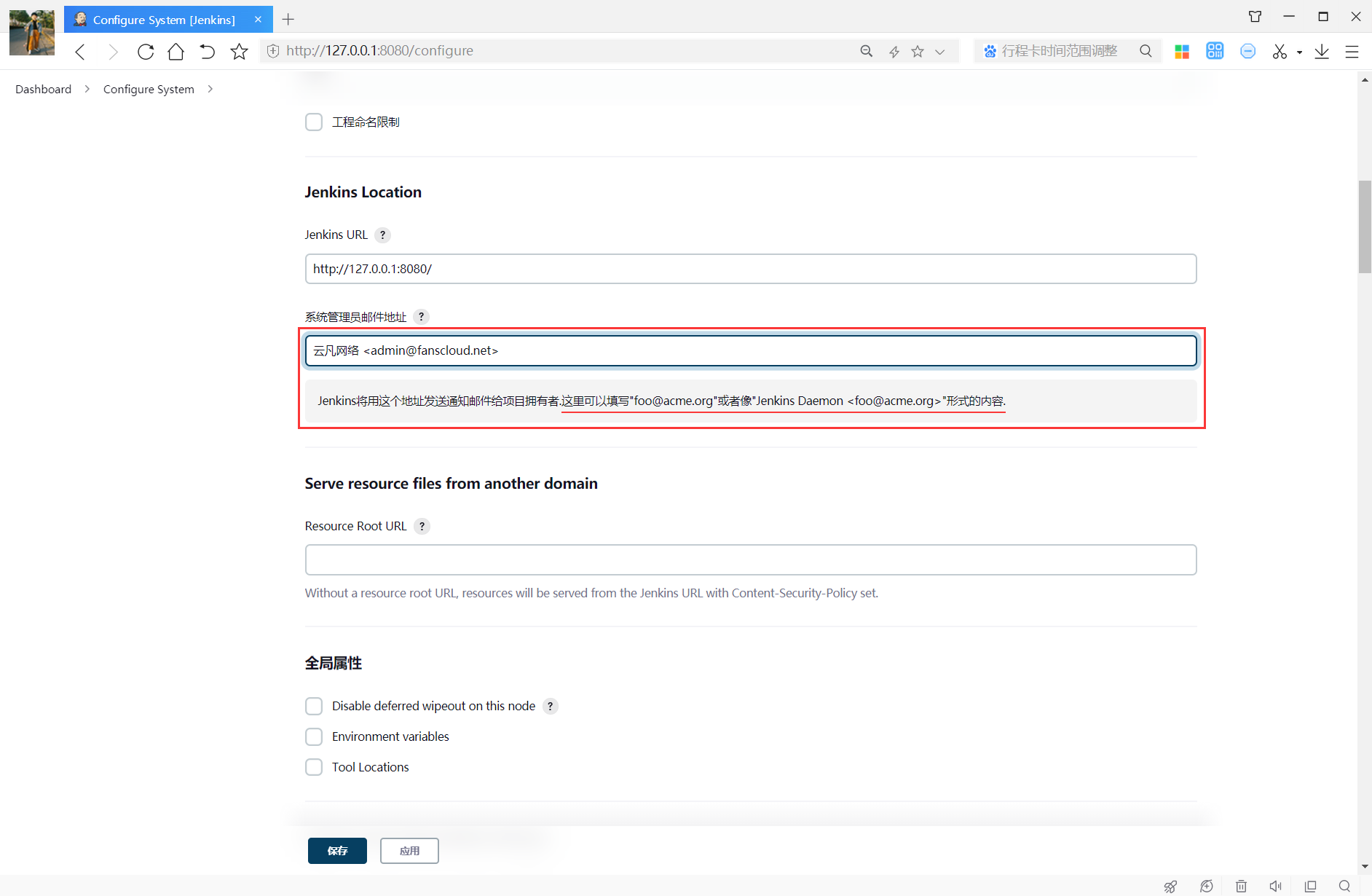The image size is (1372, 896).
Task: Click trash icon in status bar
Action: [x=1241, y=886]
